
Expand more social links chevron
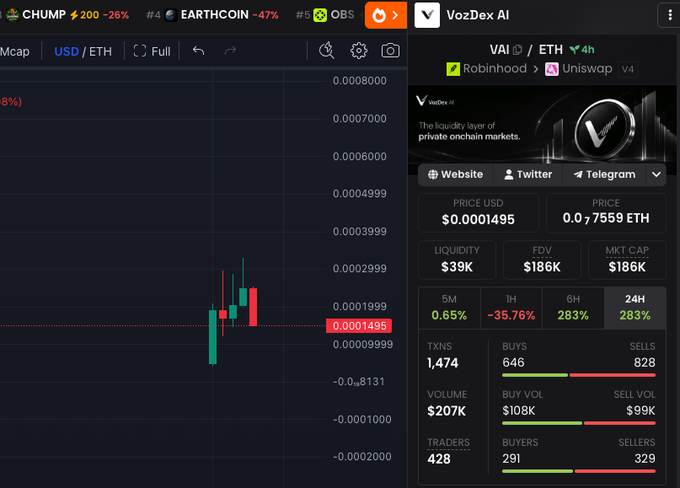tap(656, 174)
